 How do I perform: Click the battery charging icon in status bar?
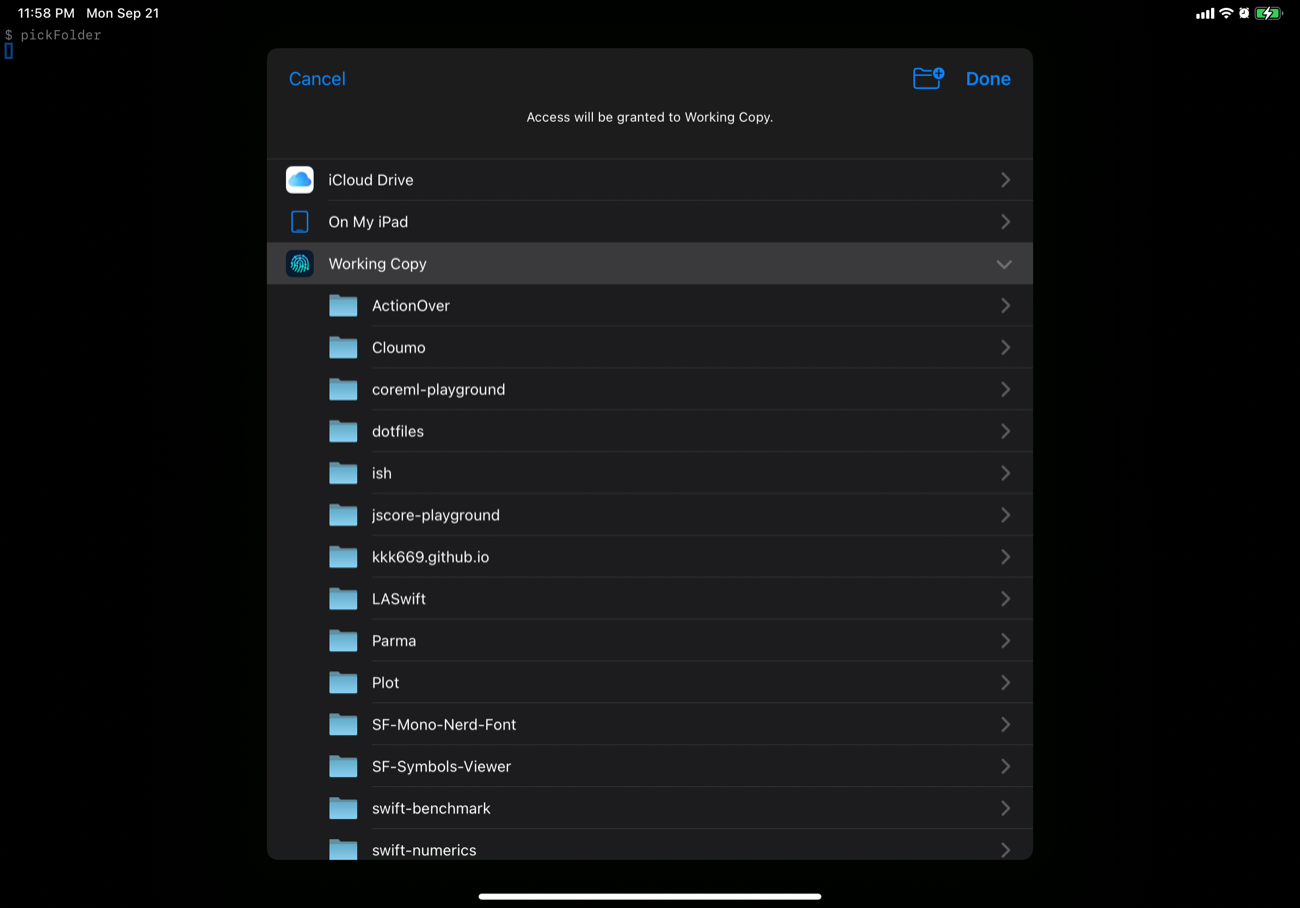coord(1269,13)
